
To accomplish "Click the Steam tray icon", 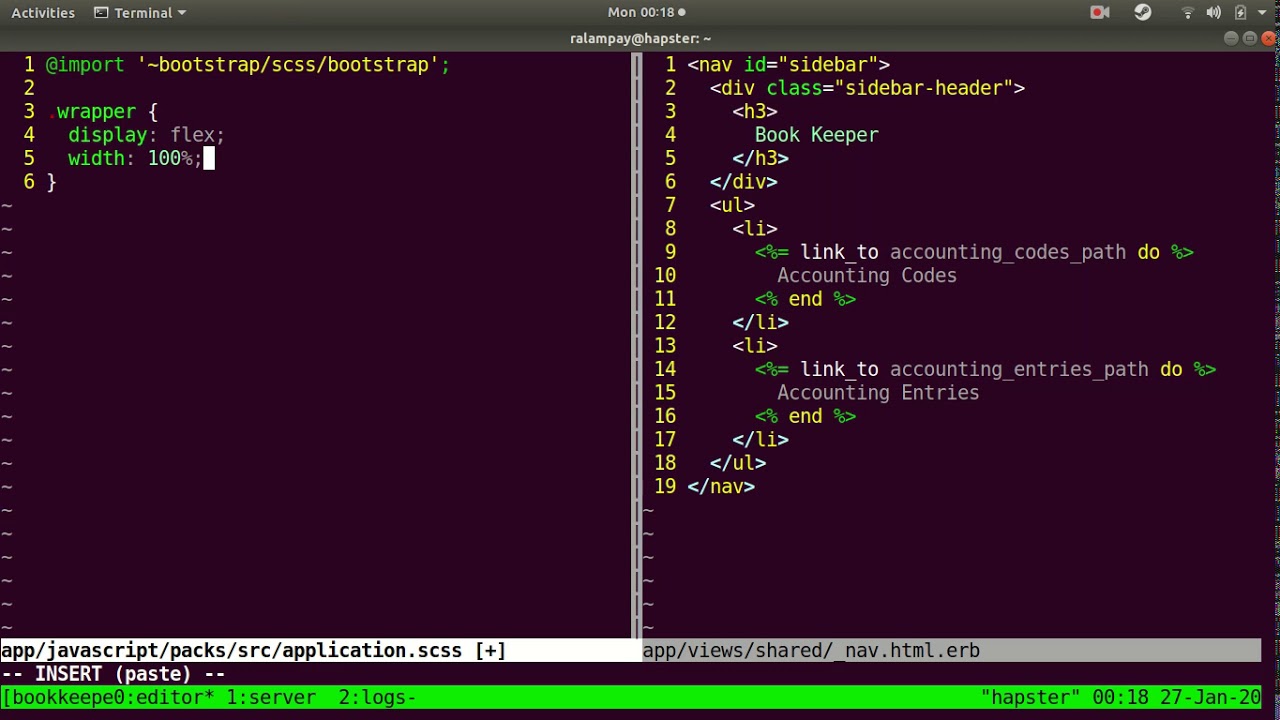I will pyautogui.click(x=1143, y=13).
